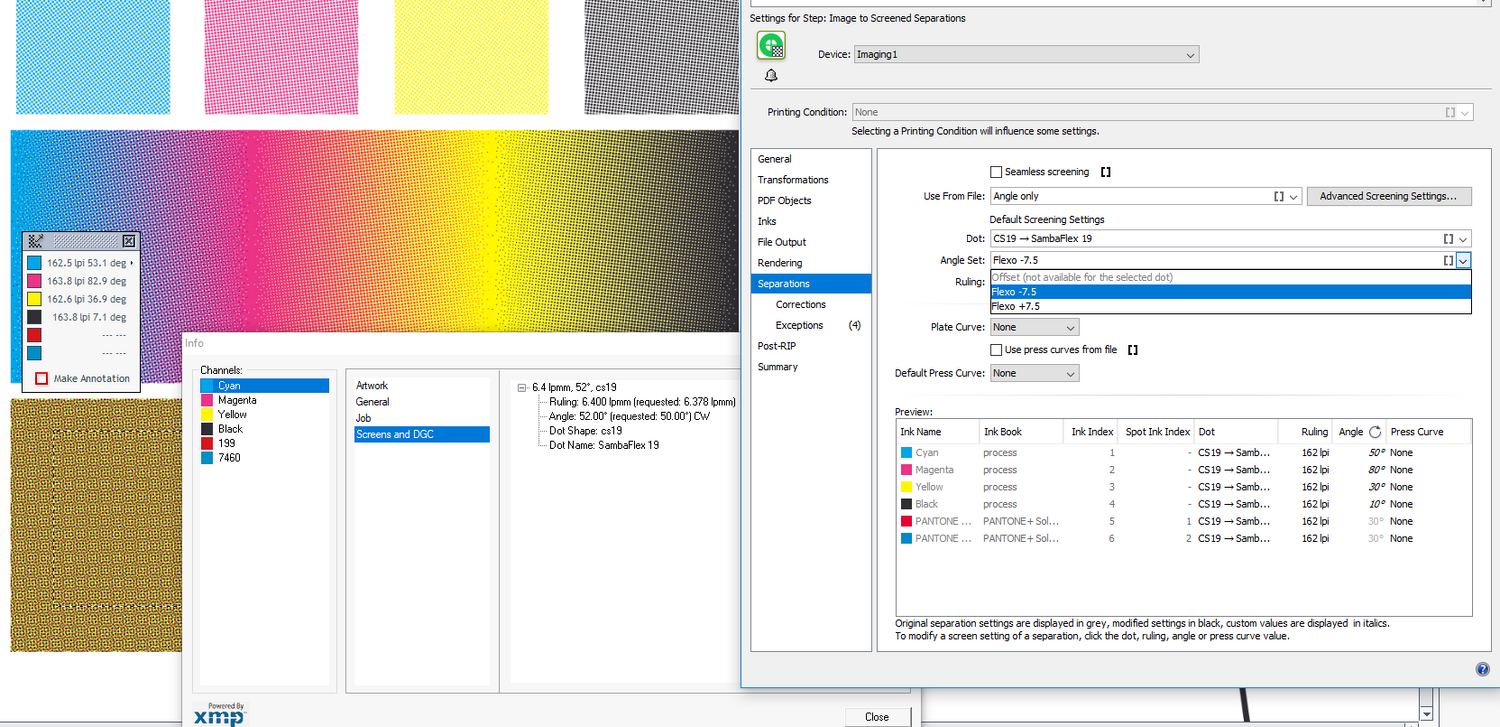Screen dimensions: 1500x727
Task: Click the Angle column reset arrow icon
Action: click(x=1375, y=432)
